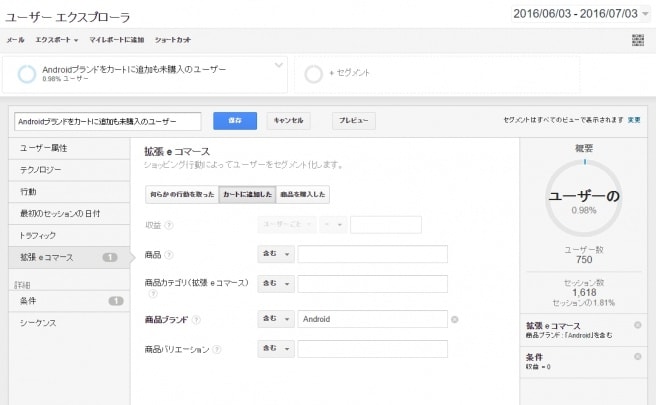
Task: Open 商品 match type dropdown
Action: [276, 254]
